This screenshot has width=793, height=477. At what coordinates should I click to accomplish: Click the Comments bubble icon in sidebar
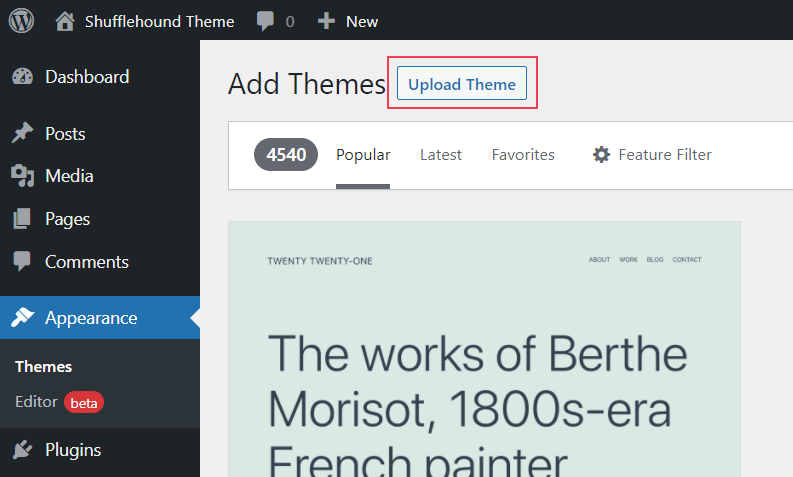[22, 261]
